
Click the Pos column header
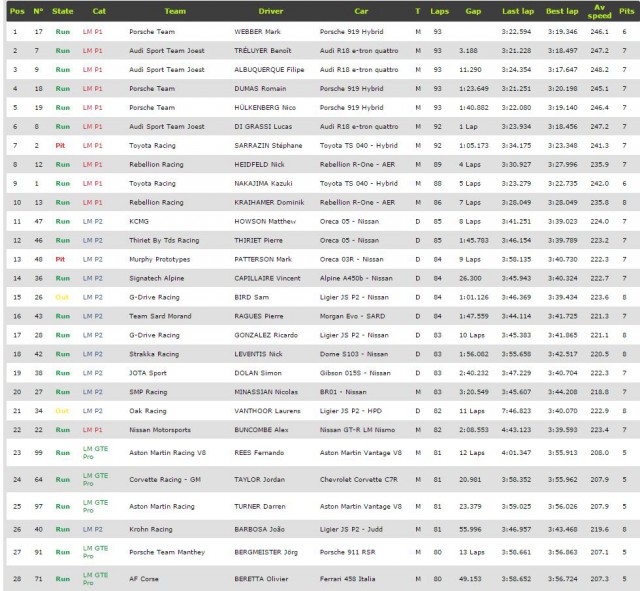click(17, 11)
